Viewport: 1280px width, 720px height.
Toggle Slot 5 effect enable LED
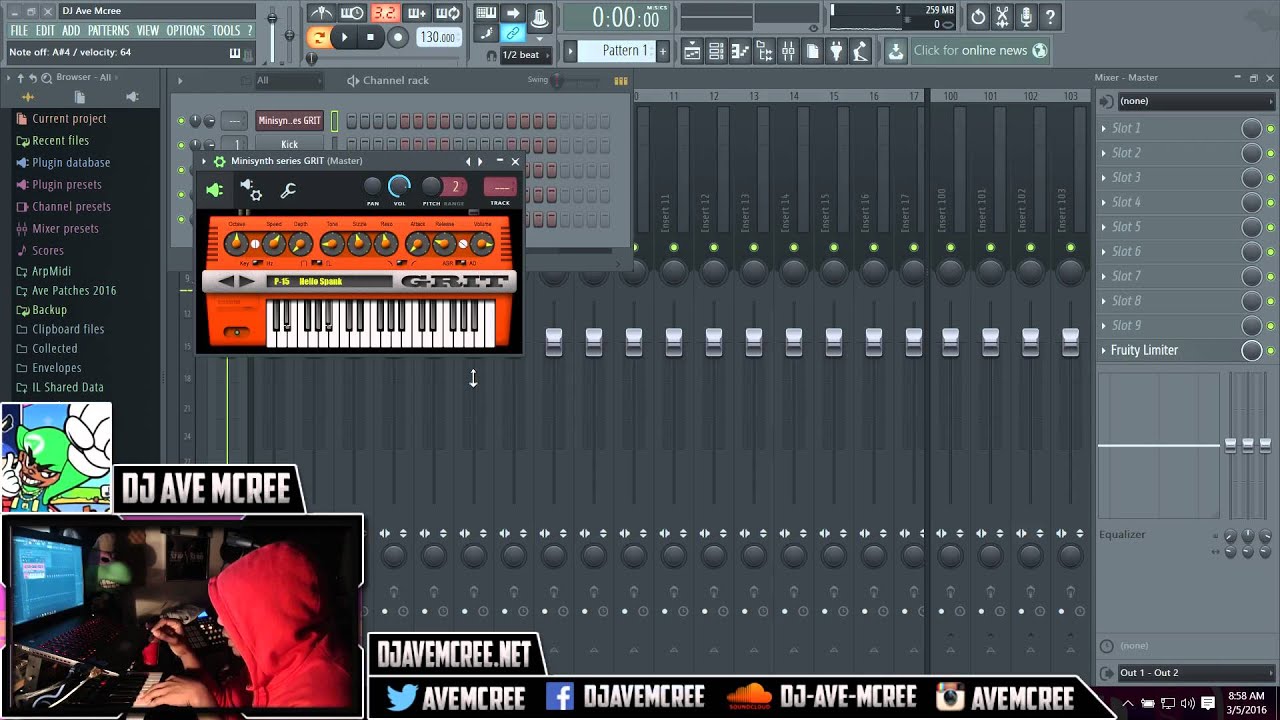point(1271,227)
